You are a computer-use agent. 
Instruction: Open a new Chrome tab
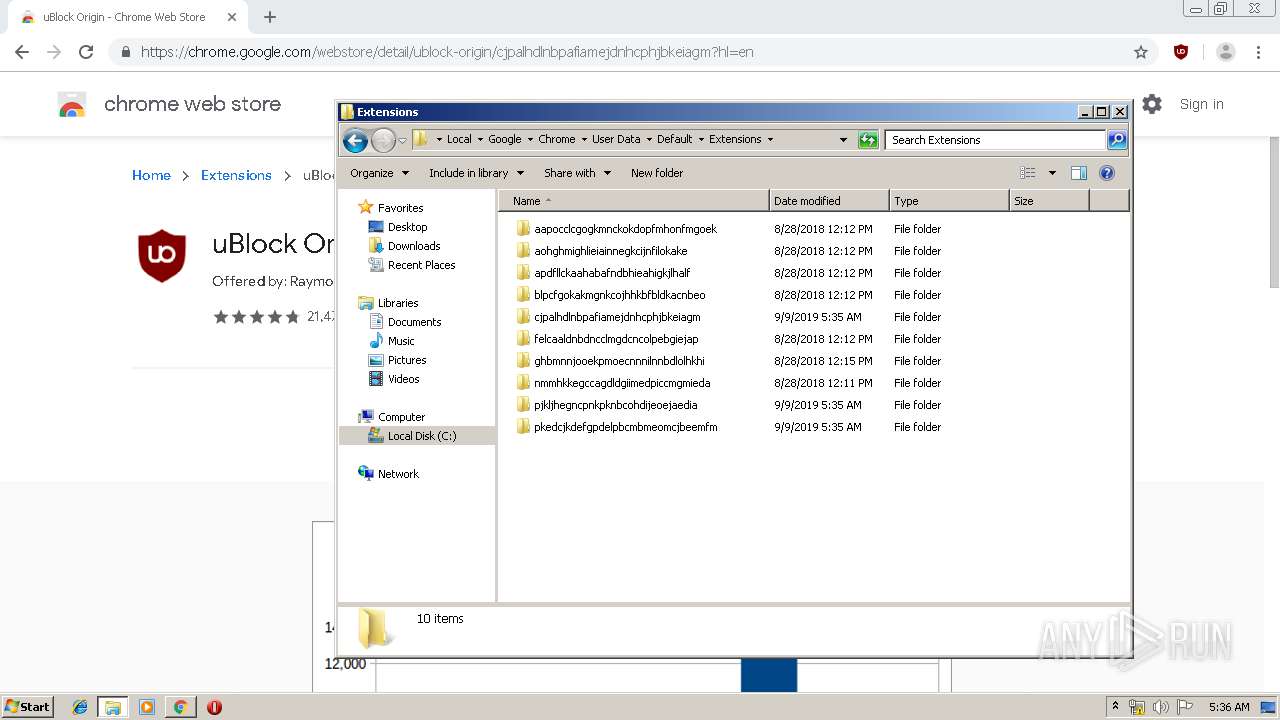pyautogui.click(x=270, y=17)
